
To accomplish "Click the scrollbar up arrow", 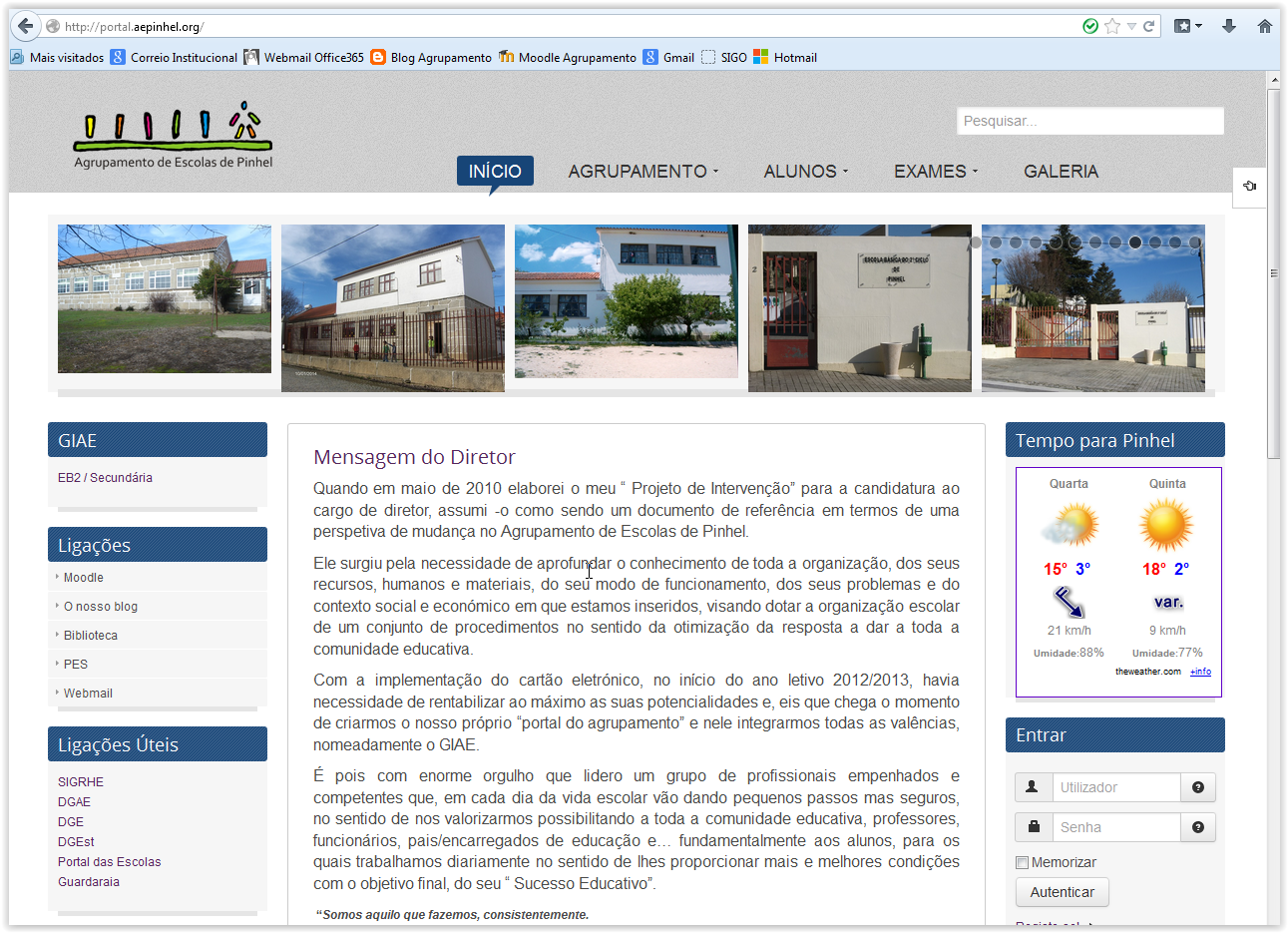I will (1274, 80).
